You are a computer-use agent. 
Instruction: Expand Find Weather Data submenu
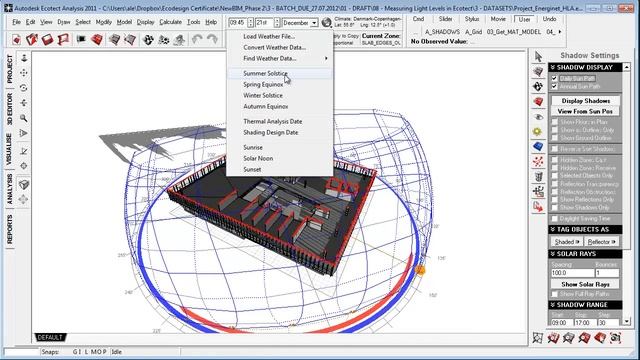point(280,58)
